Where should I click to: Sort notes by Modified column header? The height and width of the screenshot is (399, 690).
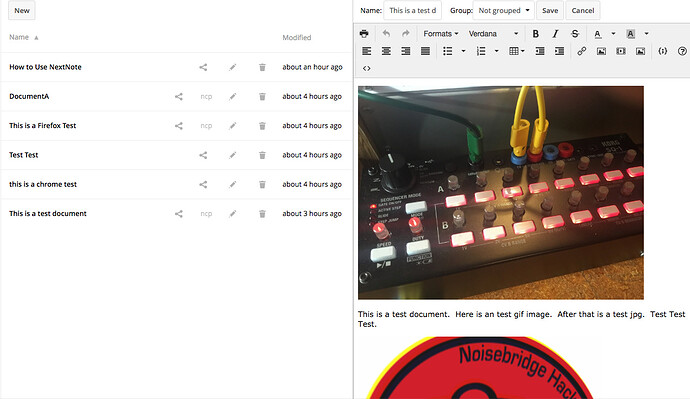point(297,37)
